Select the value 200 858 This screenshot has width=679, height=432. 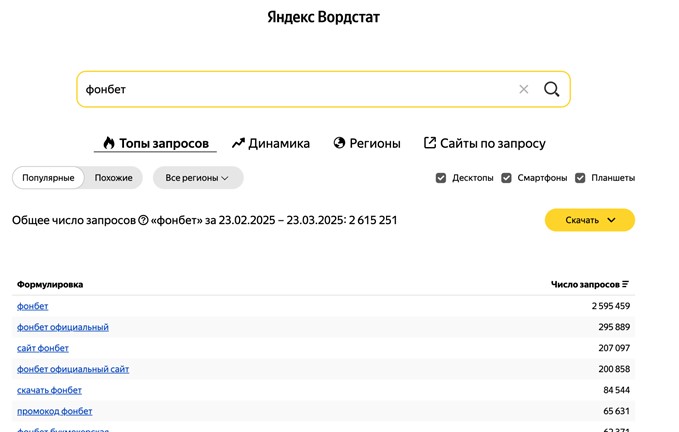tap(614, 369)
